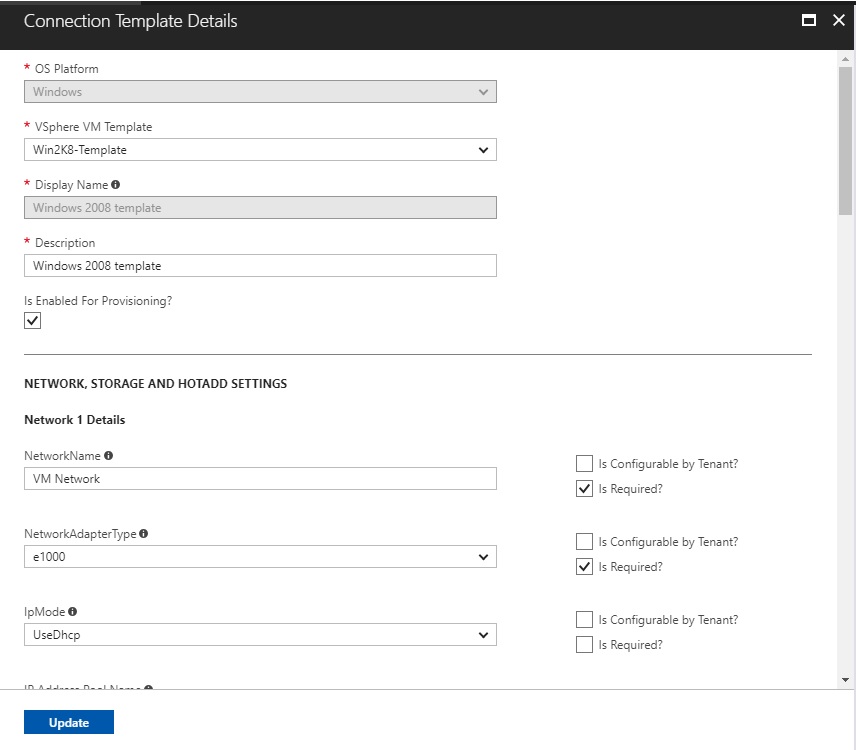Click the NetworkAdapterType info icon
This screenshot has height=750, width=856.
144,534
